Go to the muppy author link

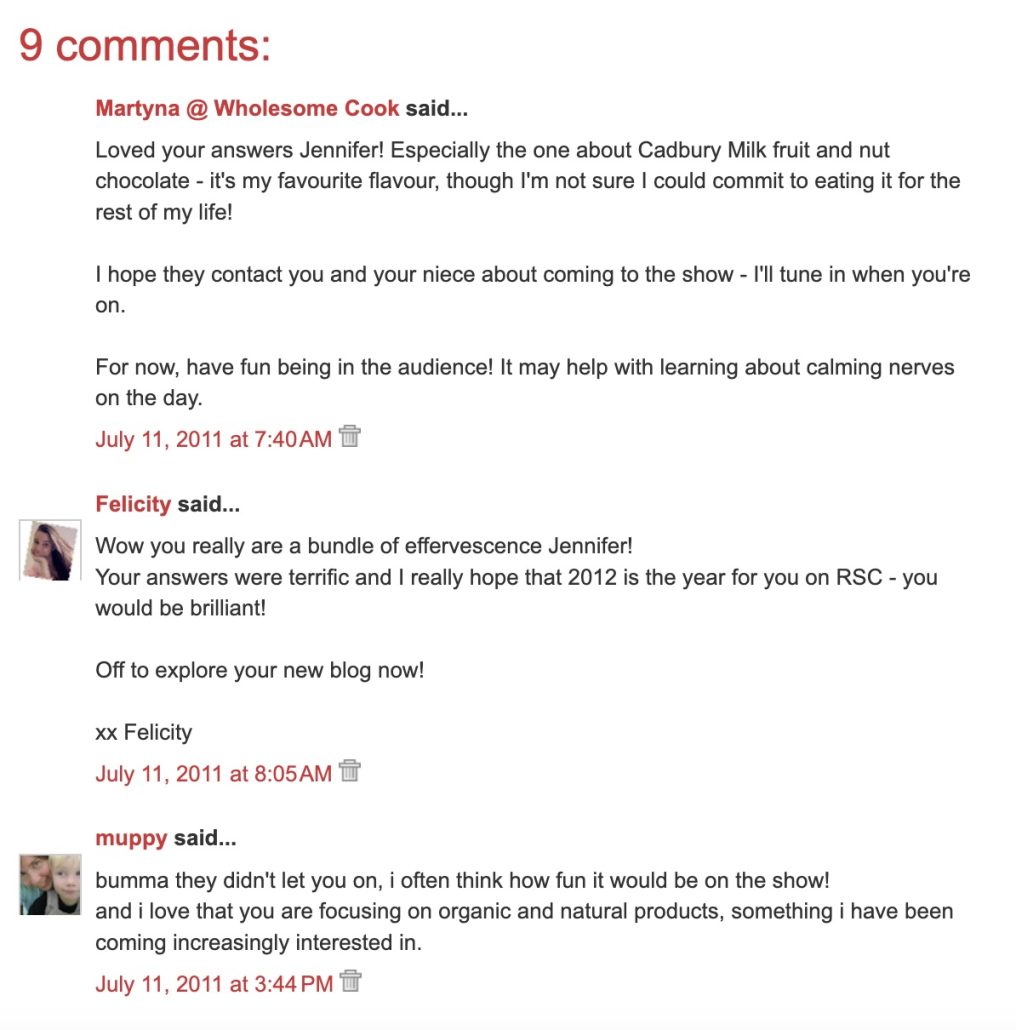[x=131, y=838]
